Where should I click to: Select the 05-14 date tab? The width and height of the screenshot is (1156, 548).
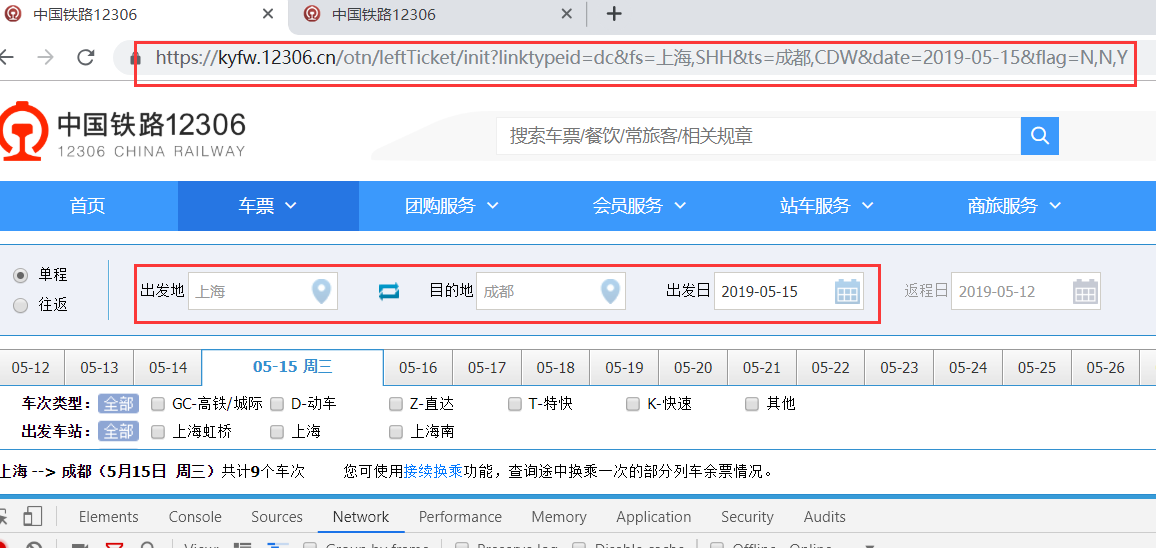168,367
